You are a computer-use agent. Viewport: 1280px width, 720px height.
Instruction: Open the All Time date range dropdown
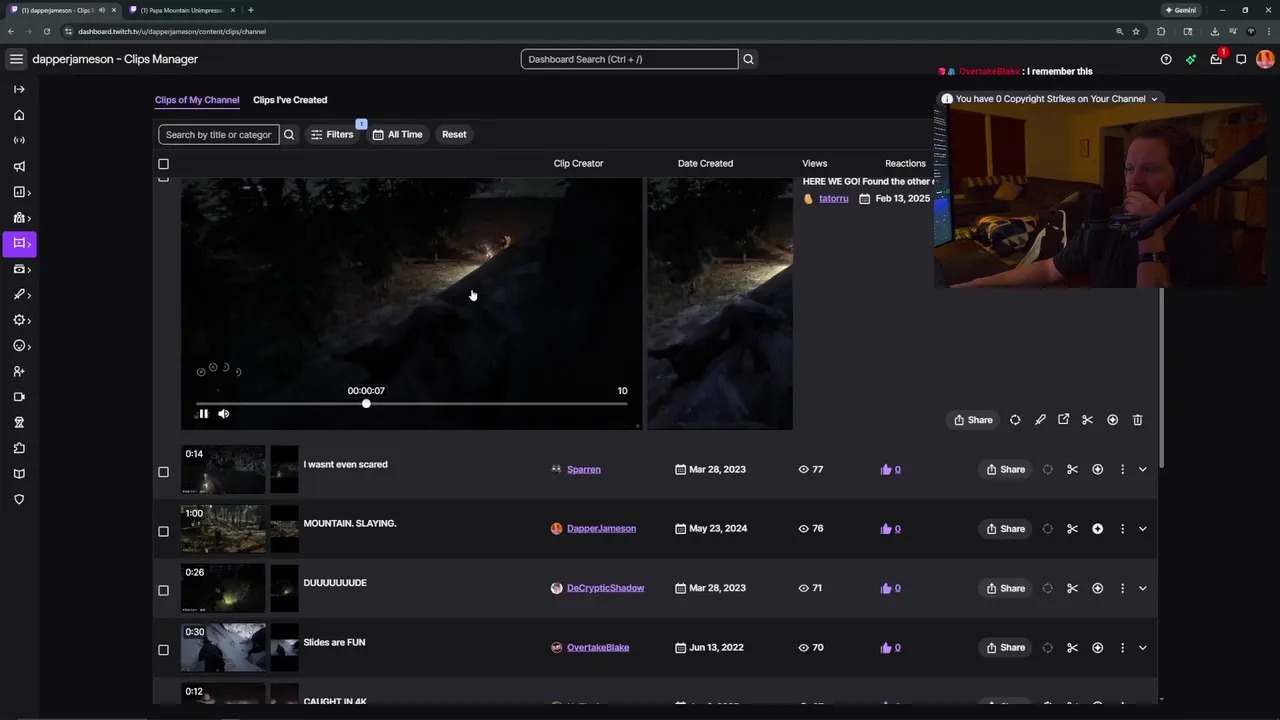click(397, 134)
